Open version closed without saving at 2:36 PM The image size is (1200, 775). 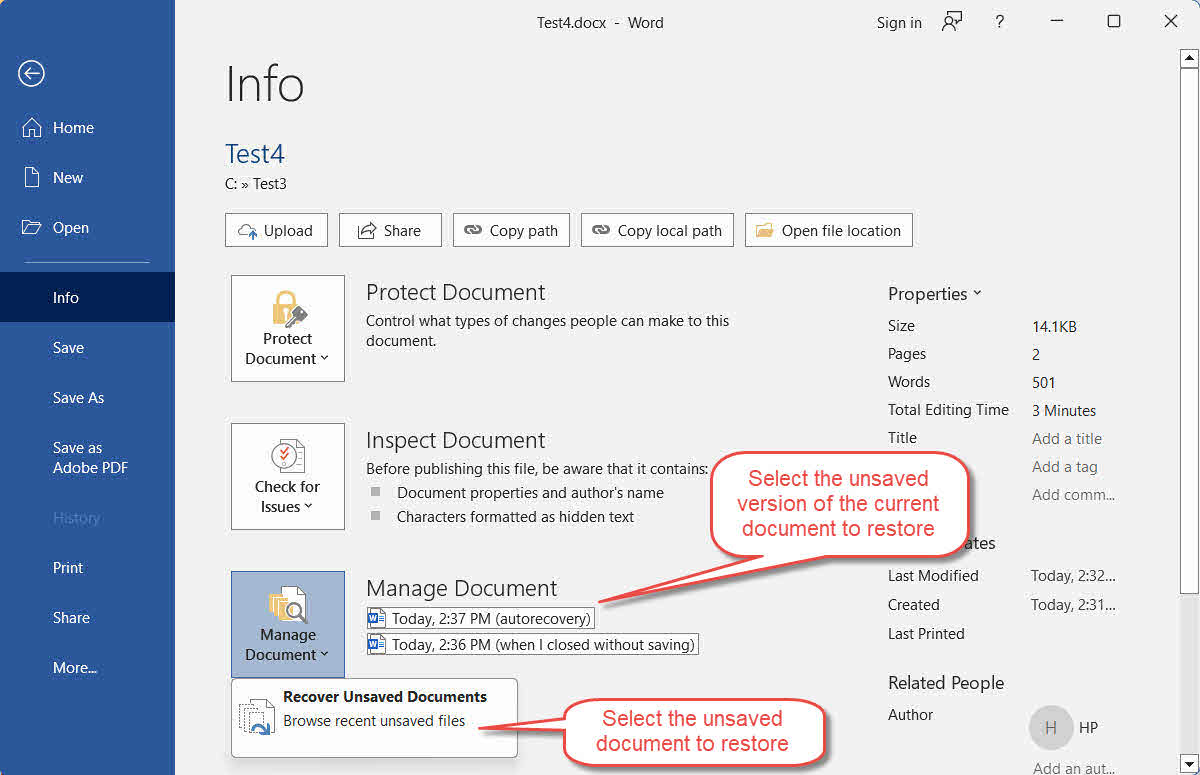(533, 644)
